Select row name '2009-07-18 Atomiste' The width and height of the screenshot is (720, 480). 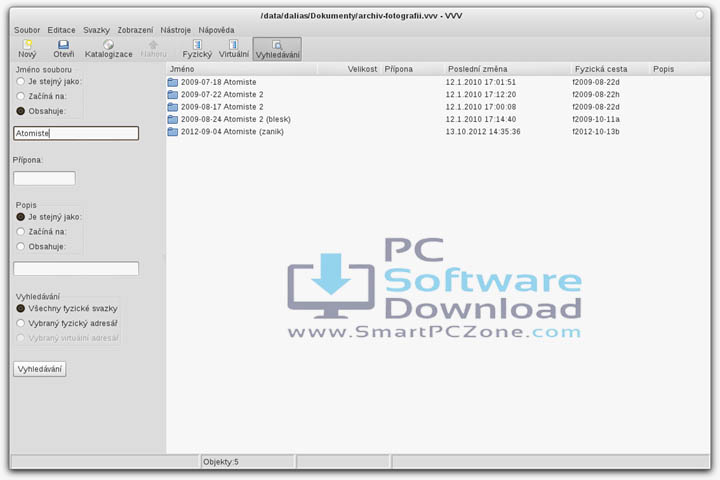(x=219, y=82)
